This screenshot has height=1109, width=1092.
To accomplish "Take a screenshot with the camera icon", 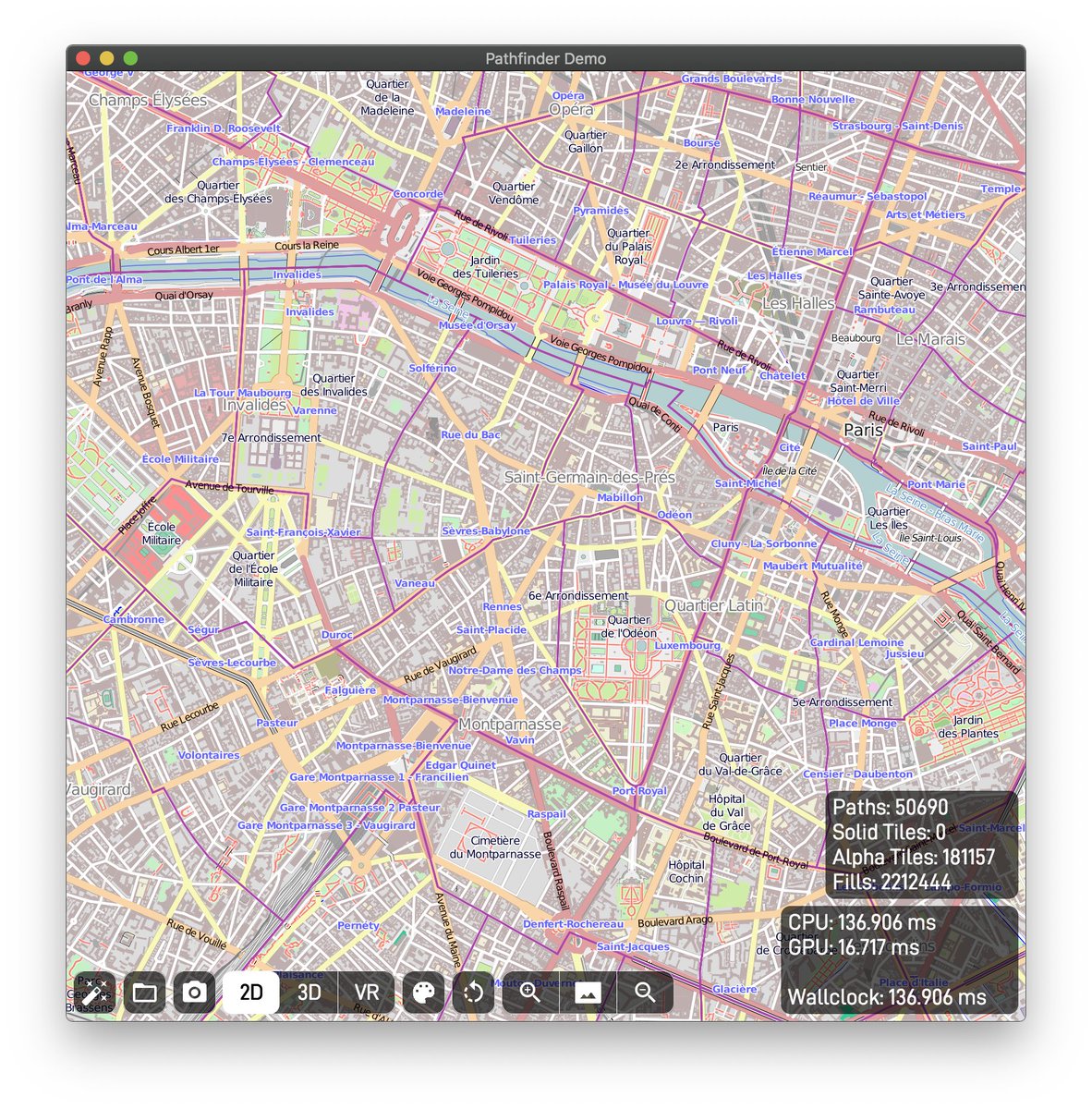I will click(x=194, y=993).
